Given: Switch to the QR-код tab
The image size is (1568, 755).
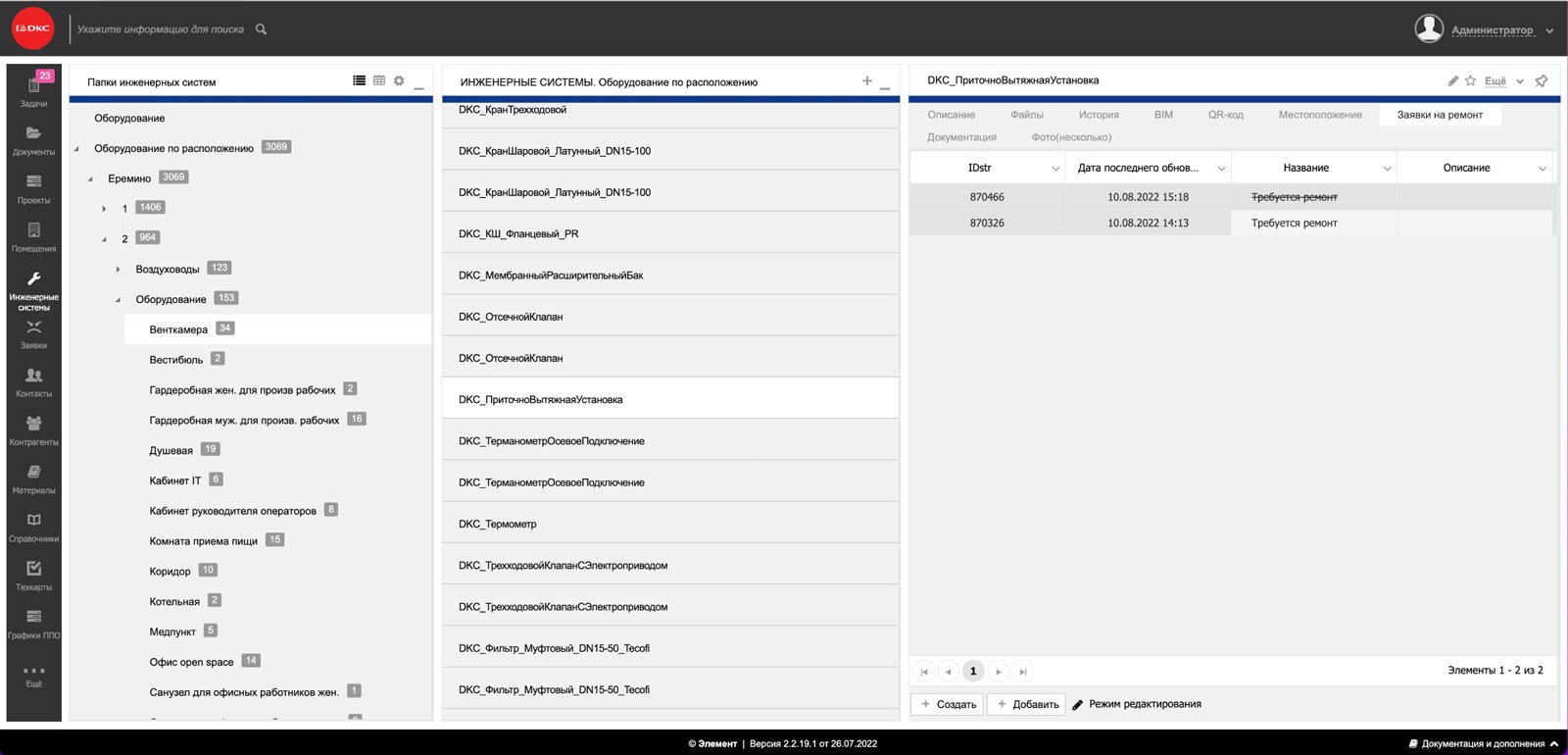Looking at the screenshot, I should 1225,115.
